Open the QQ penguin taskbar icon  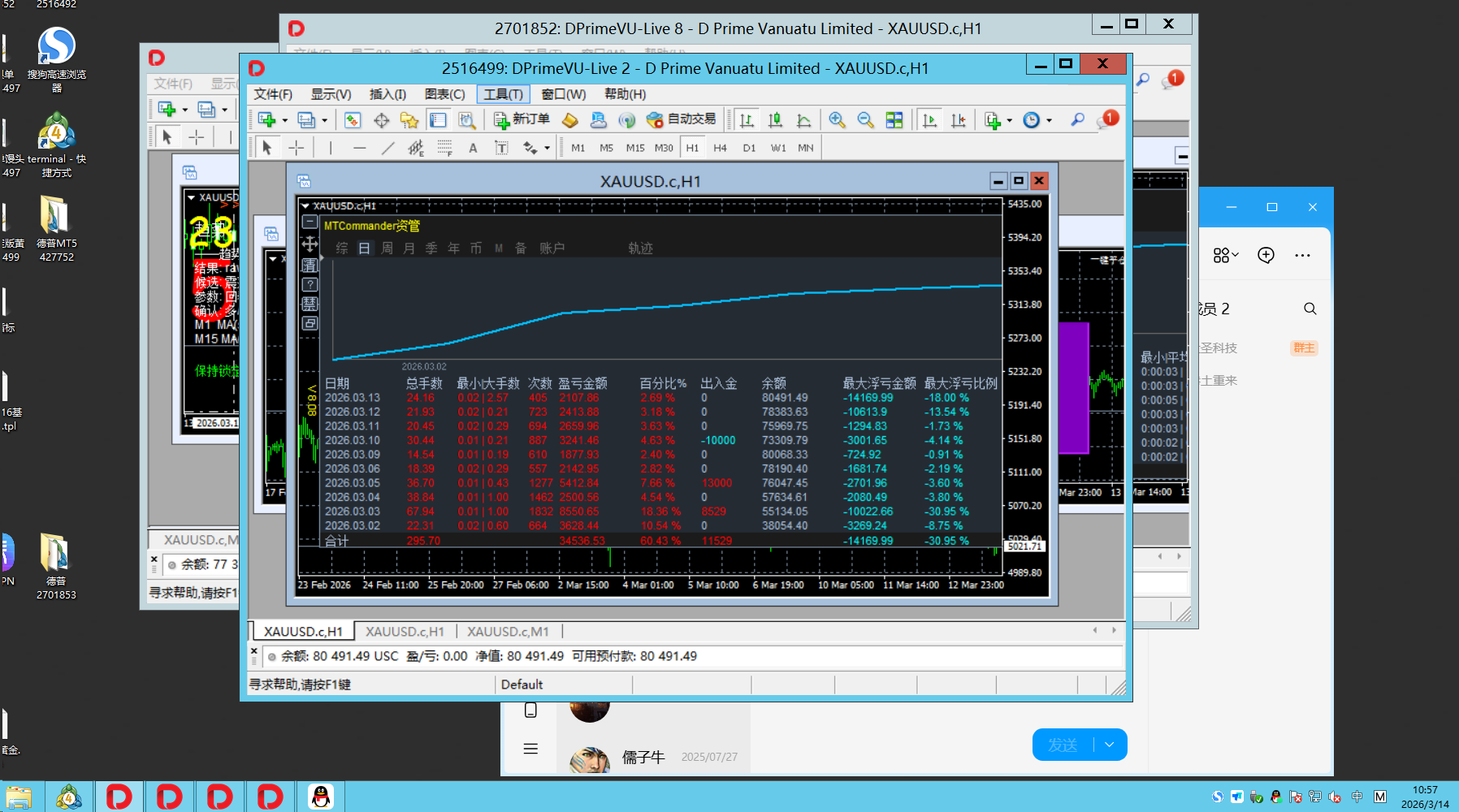(321, 797)
